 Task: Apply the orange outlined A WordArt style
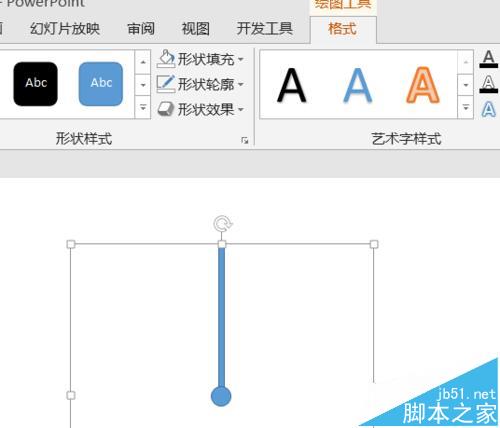tap(423, 85)
